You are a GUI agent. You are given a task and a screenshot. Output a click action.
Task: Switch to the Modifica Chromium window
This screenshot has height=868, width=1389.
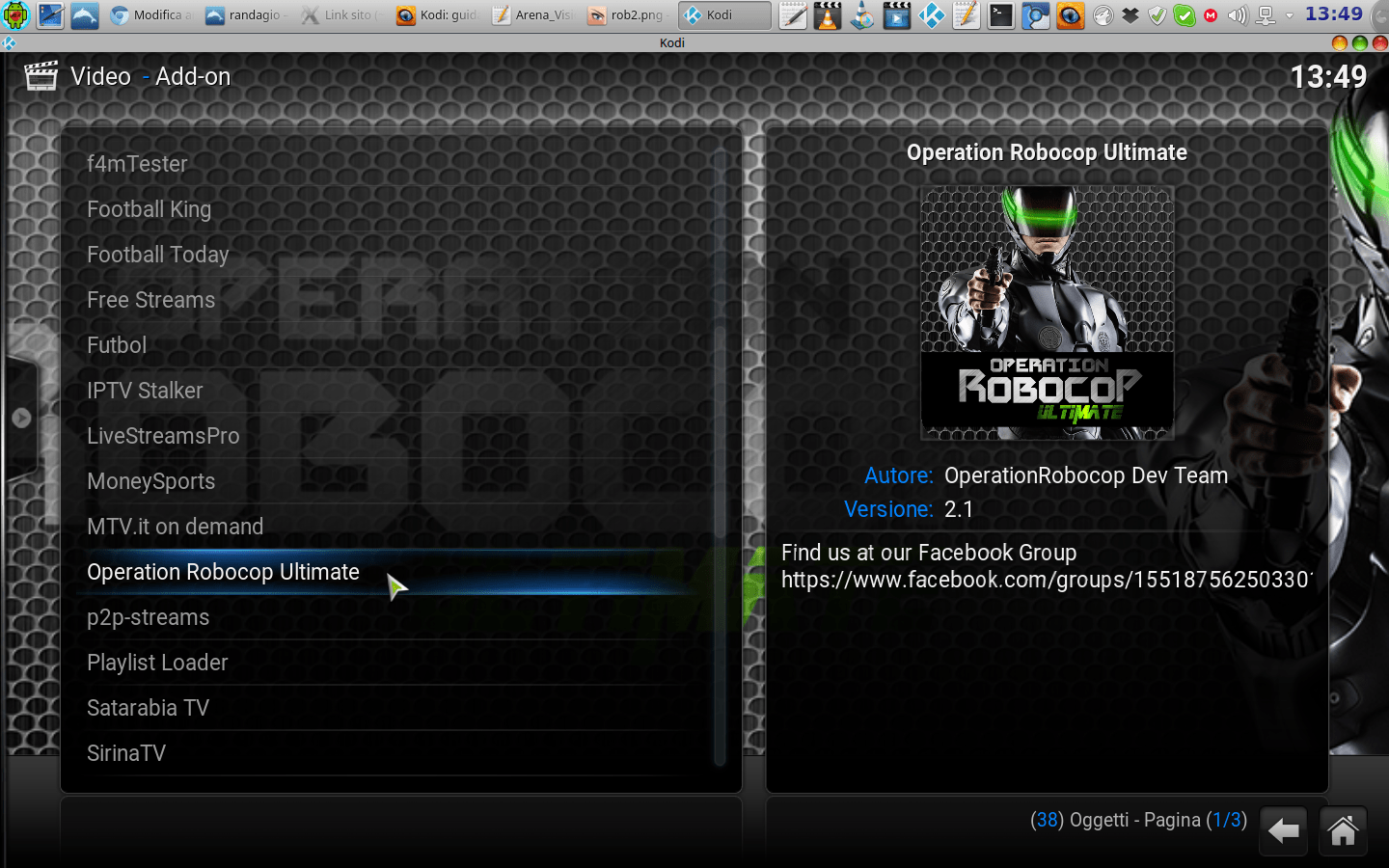[150, 15]
